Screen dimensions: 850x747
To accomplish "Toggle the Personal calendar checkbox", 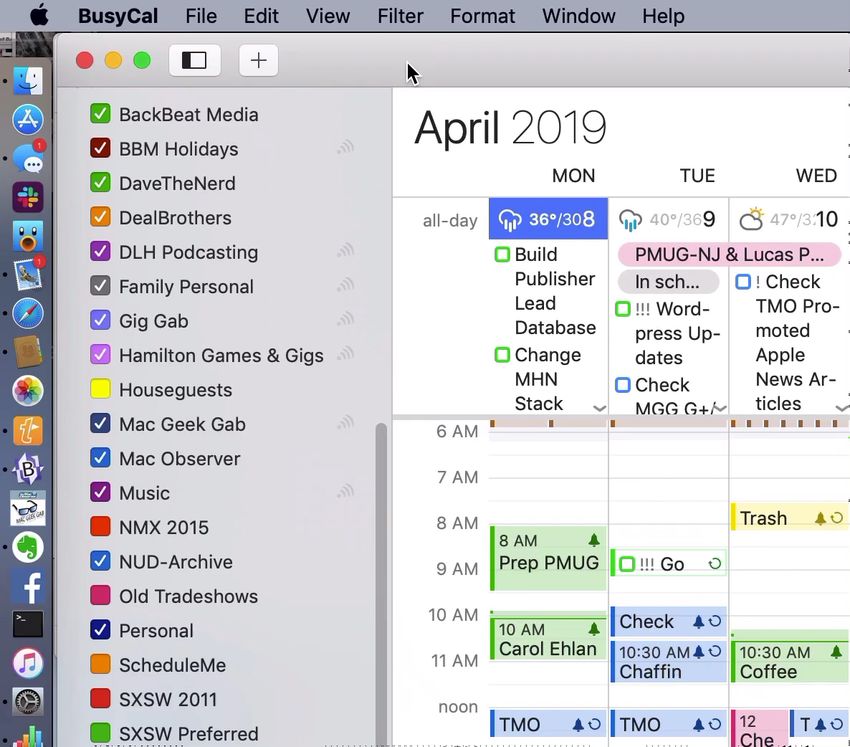I will click(x=100, y=630).
